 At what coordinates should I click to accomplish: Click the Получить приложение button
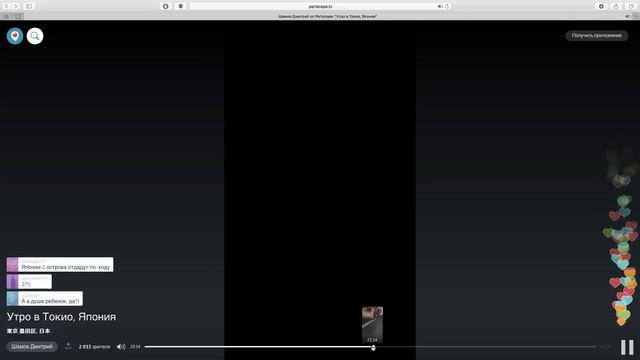click(597, 36)
